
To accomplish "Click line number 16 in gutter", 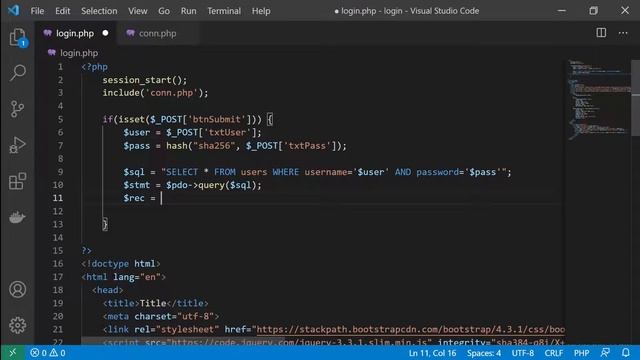I will [58, 264].
